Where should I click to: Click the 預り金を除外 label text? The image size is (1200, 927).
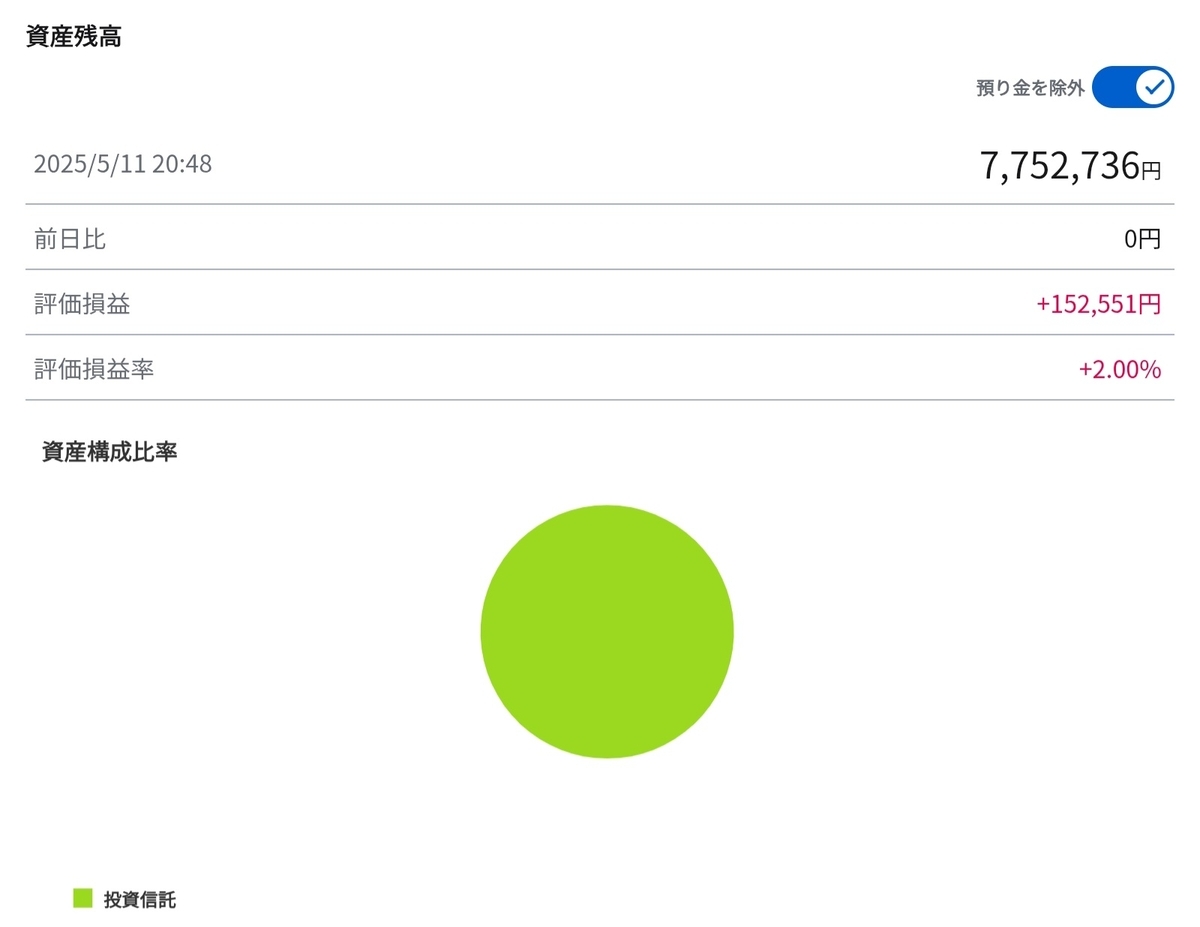tap(1030, 88)
